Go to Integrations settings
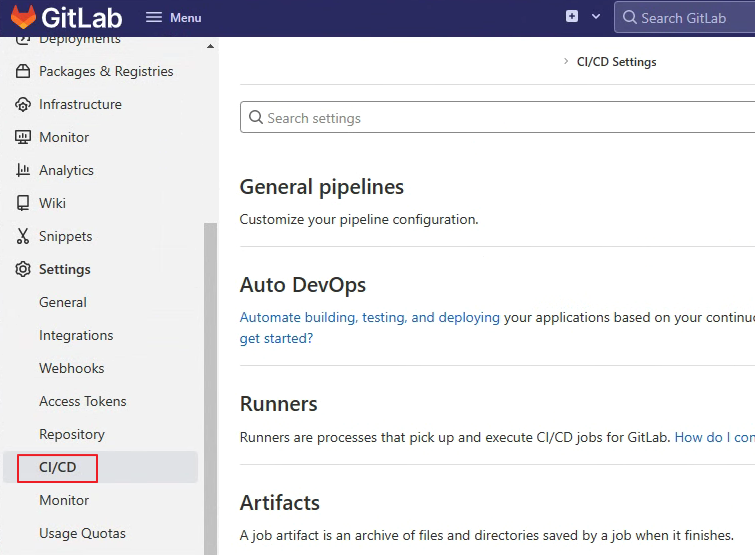The image size is (755, 555). tap(76, 336)
